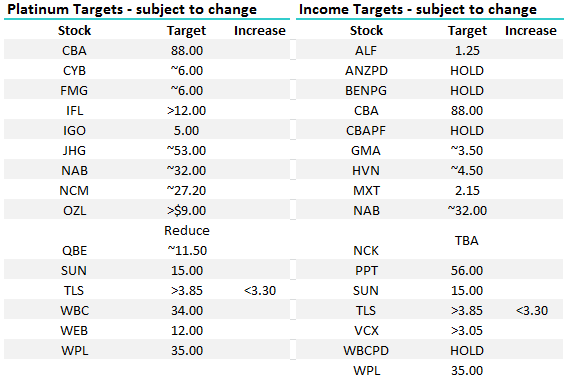Viewport: 579px width, 382px height.
Task: Click the Platinum table's Stock column header
Action: coord(74,31)
